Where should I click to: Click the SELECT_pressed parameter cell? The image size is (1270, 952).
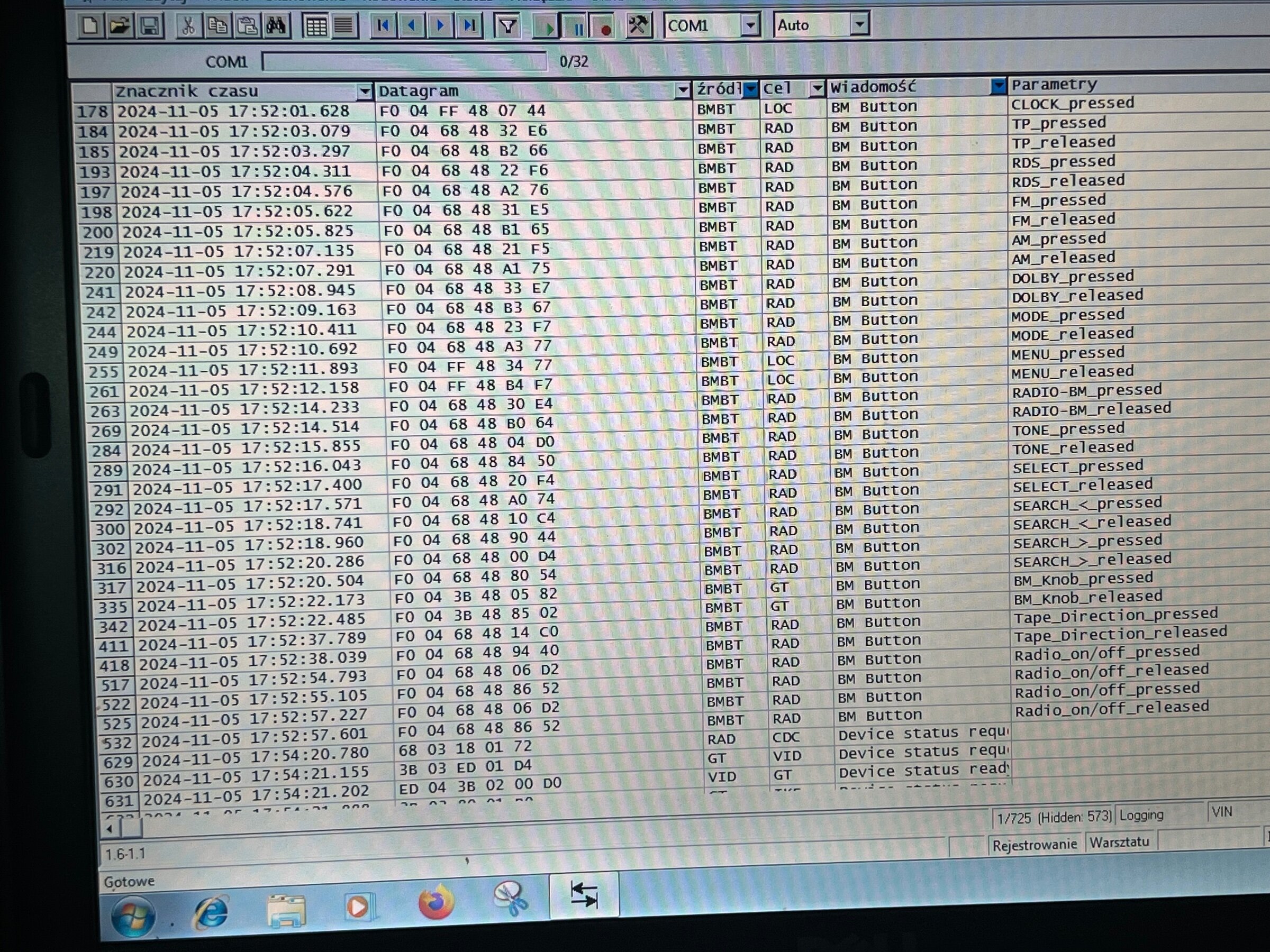pos(1078,467)
